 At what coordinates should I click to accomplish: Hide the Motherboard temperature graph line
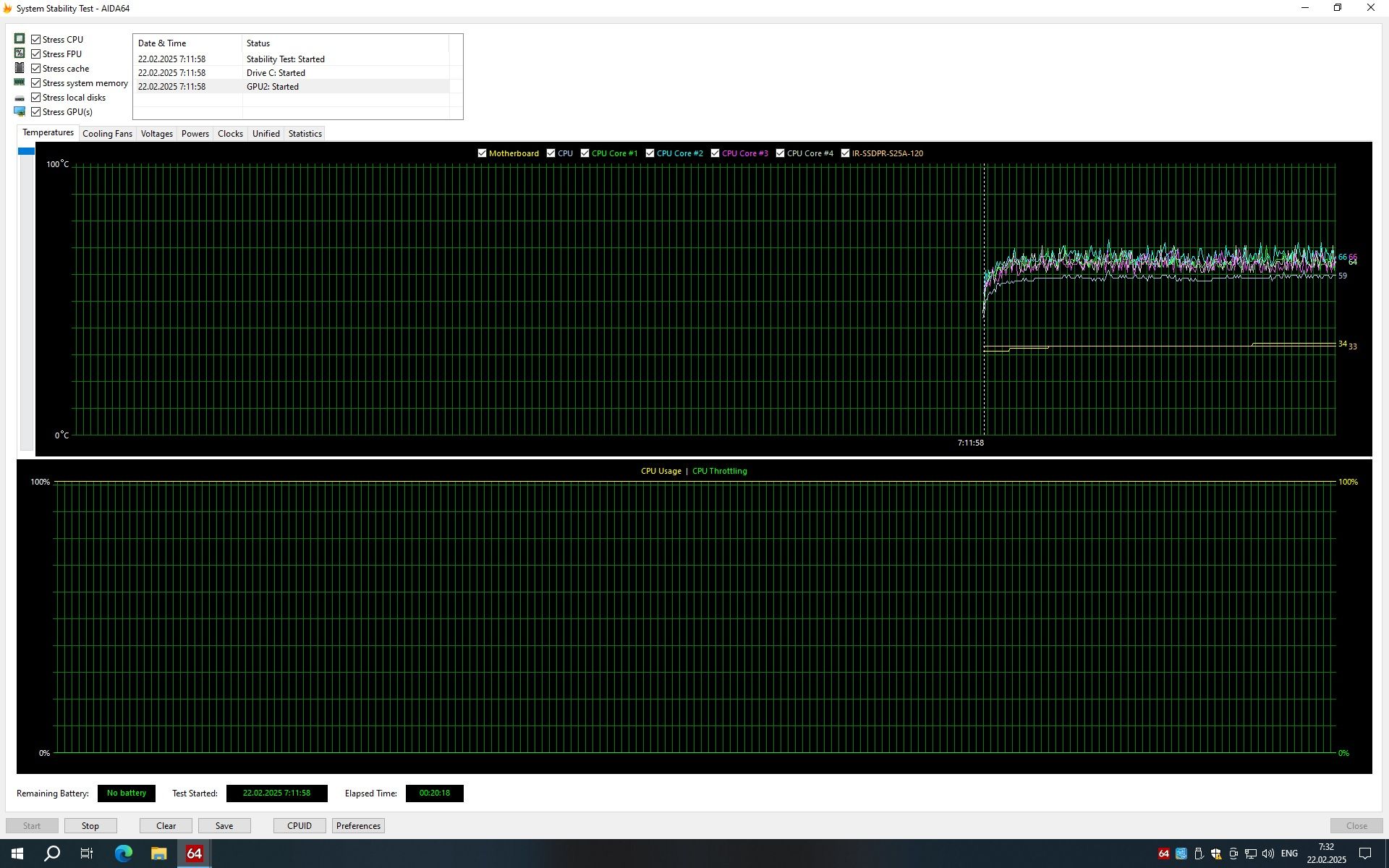point(483,153)
